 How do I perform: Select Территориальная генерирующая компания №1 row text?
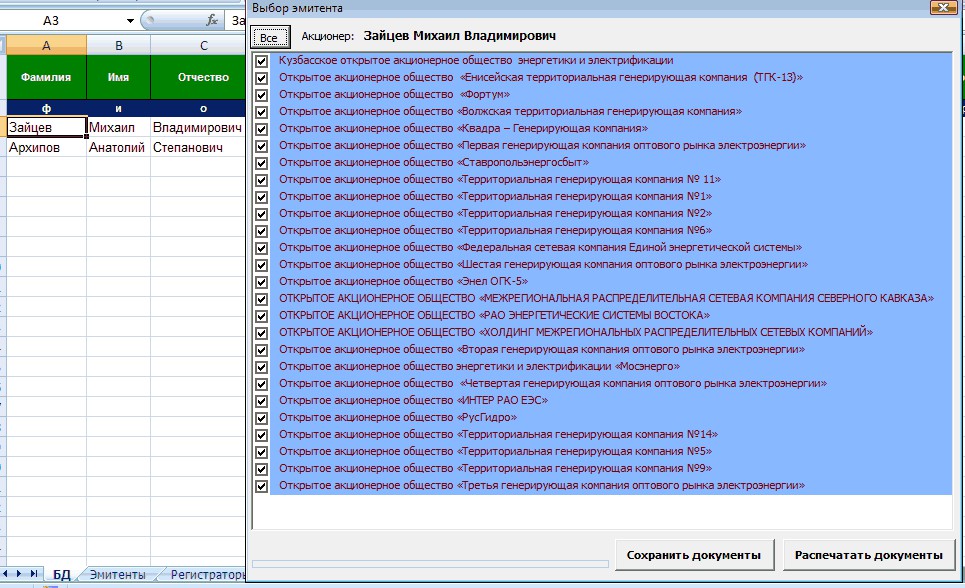(x=495, y=197)
